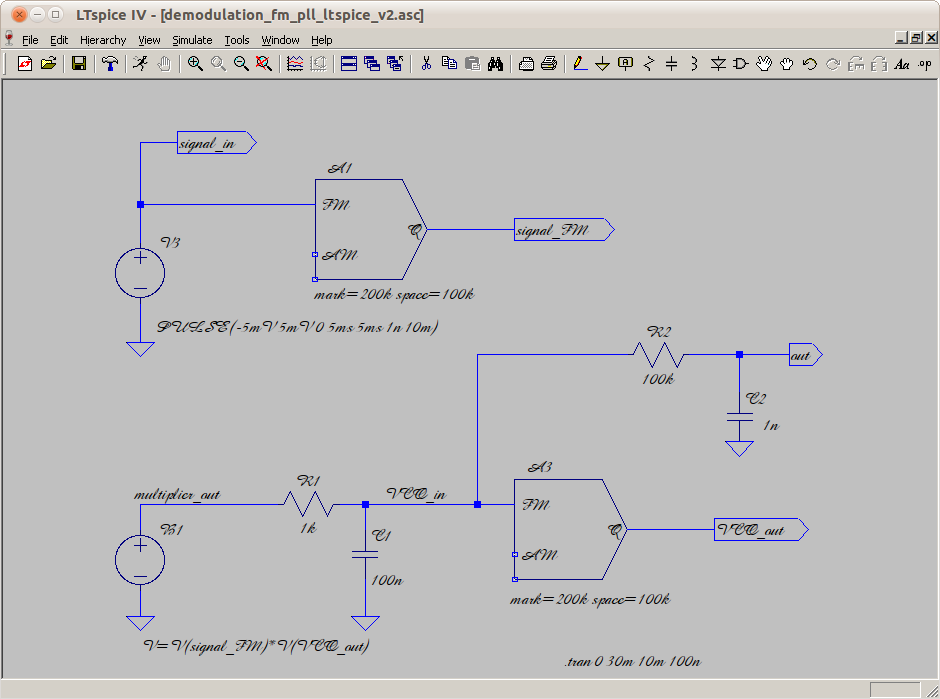Open Find with the binoculars icon

(495, 64)
